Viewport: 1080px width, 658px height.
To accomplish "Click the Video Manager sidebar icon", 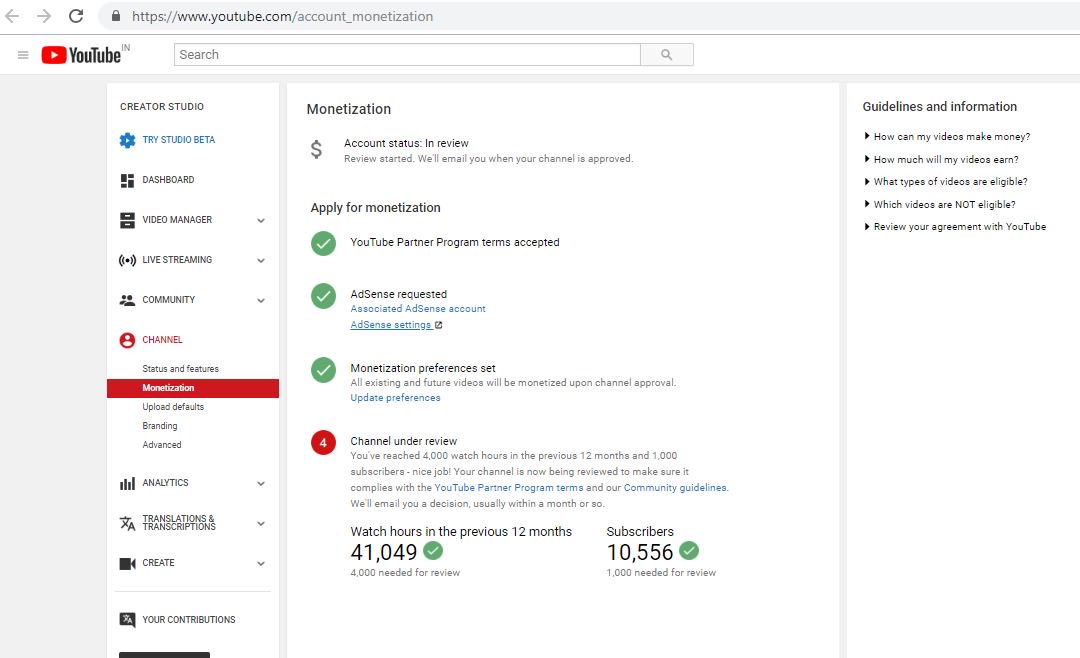I will click(x=127, y=220).
